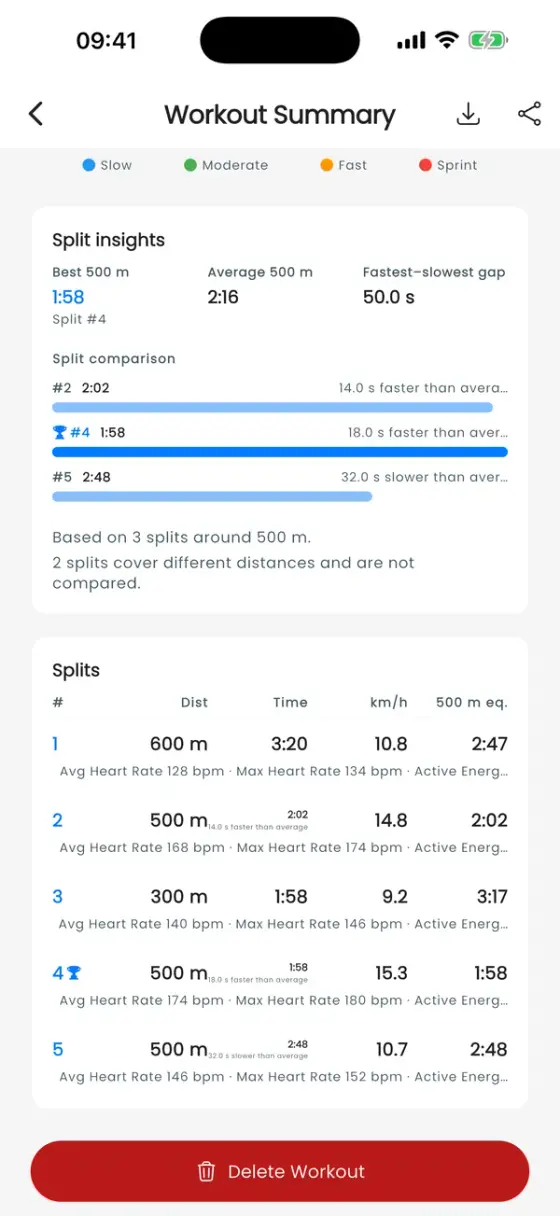Open split number 1 row
The image size is (560, 1216).
(280, 756)
